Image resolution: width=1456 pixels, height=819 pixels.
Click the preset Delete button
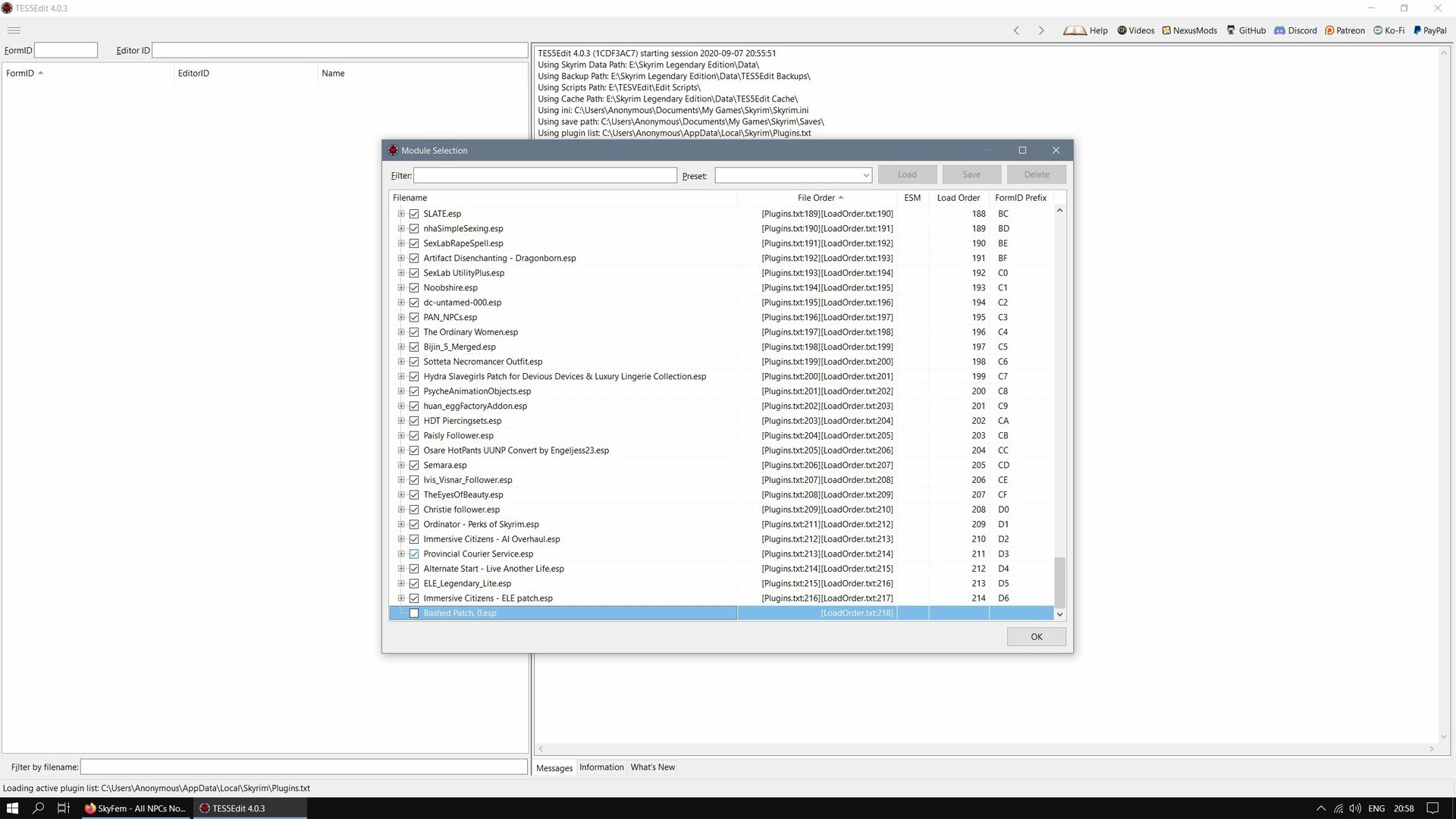(x=1037, y=174)
